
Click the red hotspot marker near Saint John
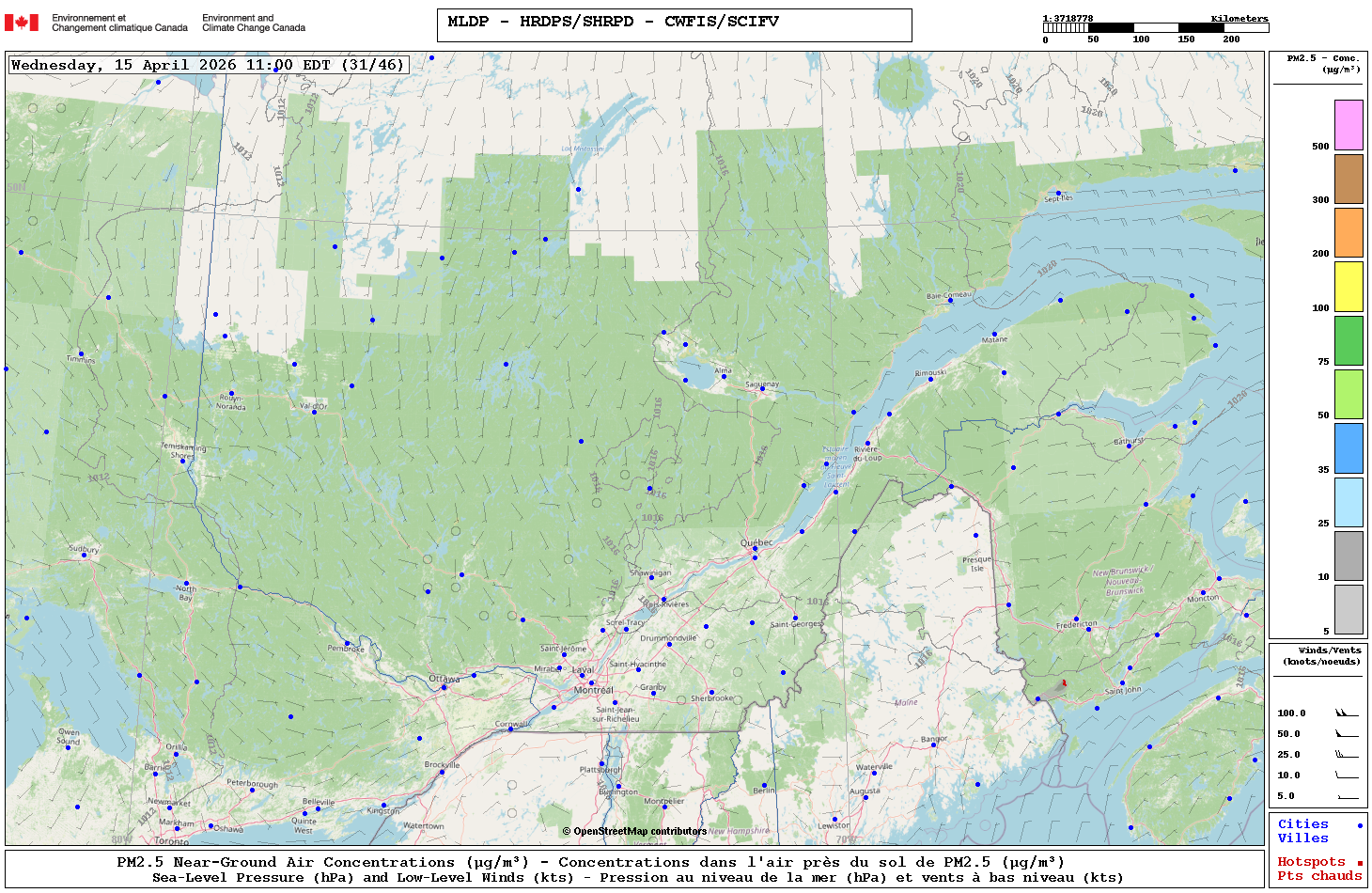pyautogui.click(x=1064, y=683)
